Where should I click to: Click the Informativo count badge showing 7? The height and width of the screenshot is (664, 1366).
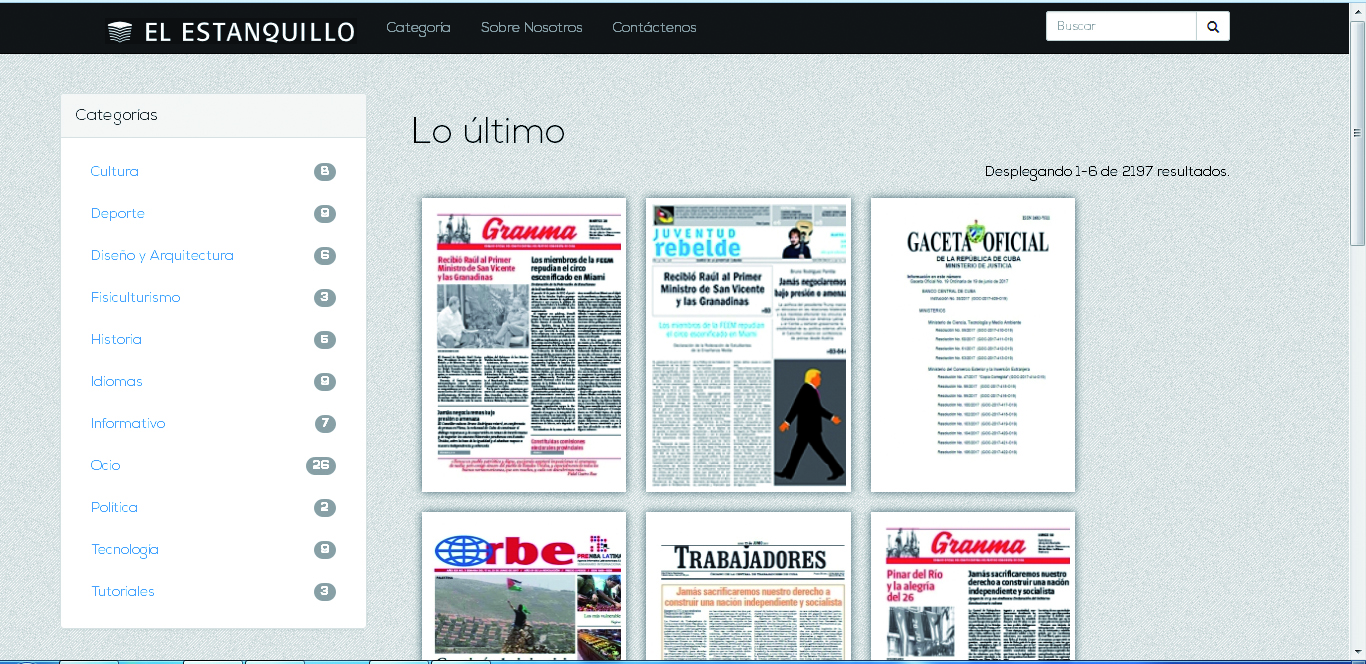325,423
